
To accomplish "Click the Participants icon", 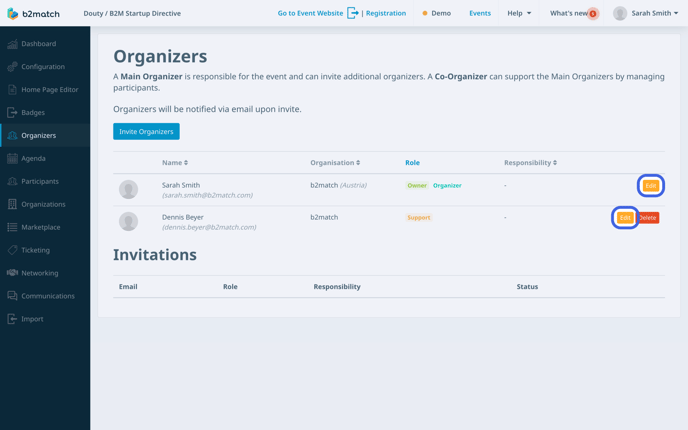I will coord(12,181).
